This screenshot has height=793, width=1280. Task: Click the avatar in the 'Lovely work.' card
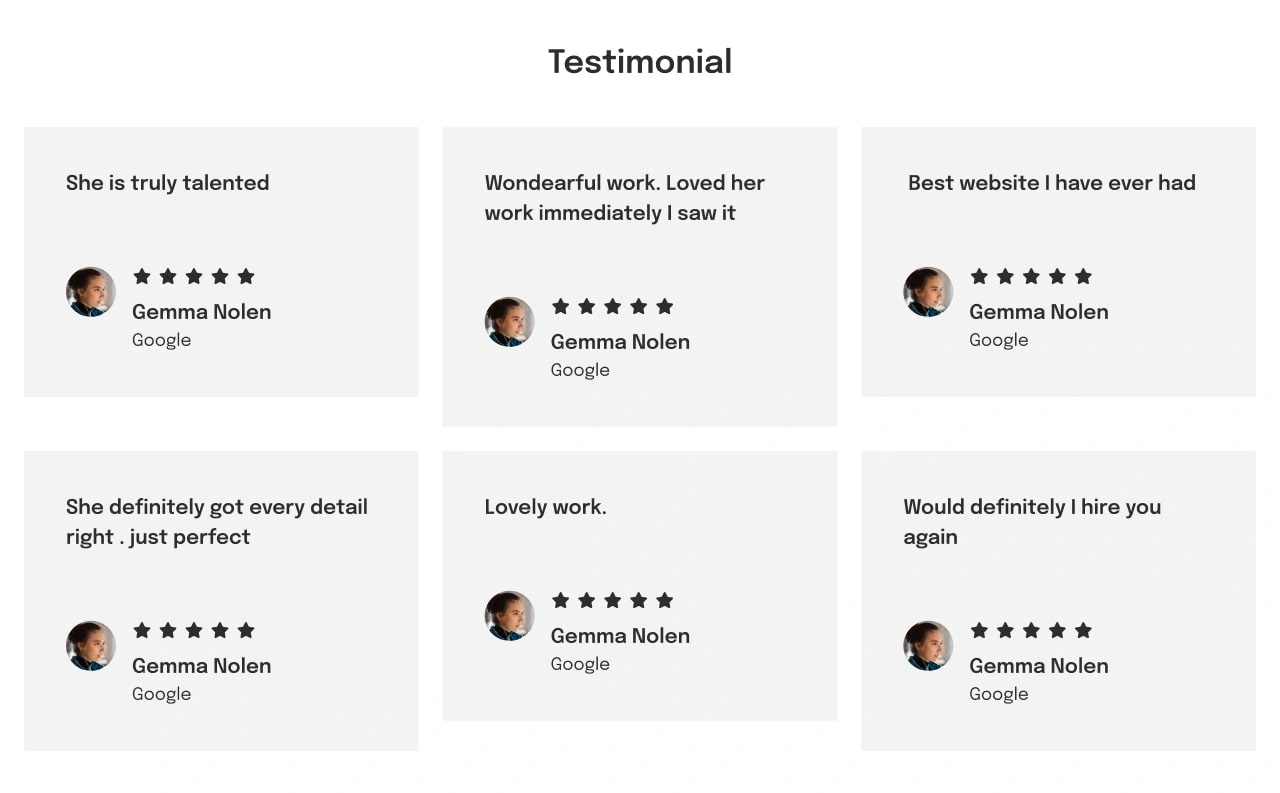[x=510, y=616]
